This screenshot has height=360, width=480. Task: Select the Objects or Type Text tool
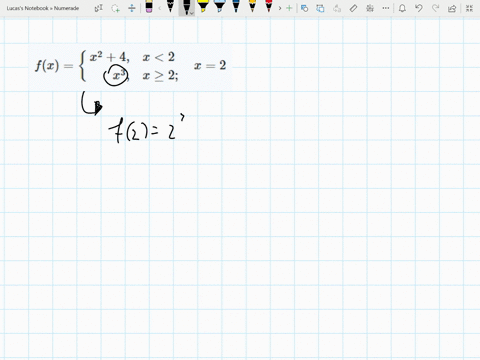[99, 8]
